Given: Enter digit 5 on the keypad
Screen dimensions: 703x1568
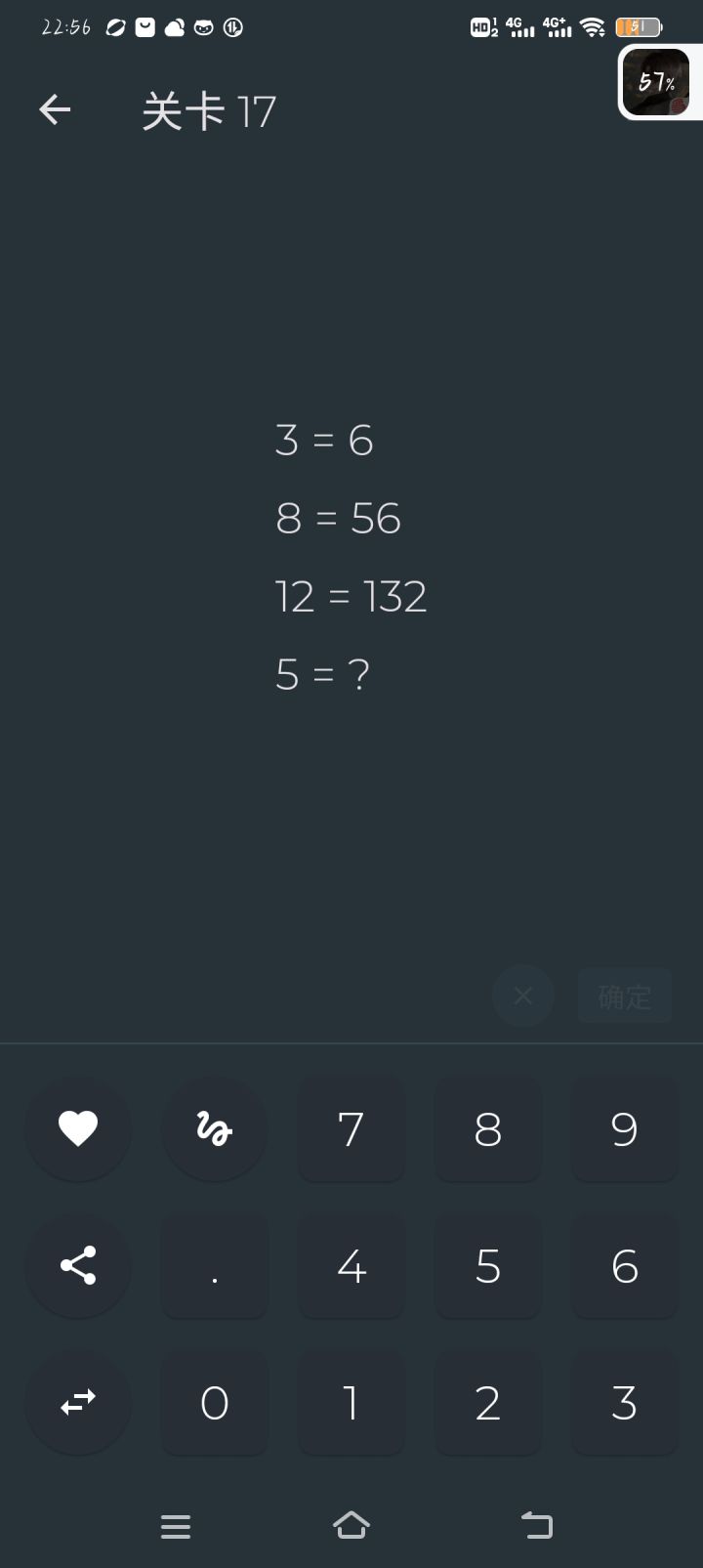Looking at the screenshot, I should pyautogui.click(x=488, y=1266).
